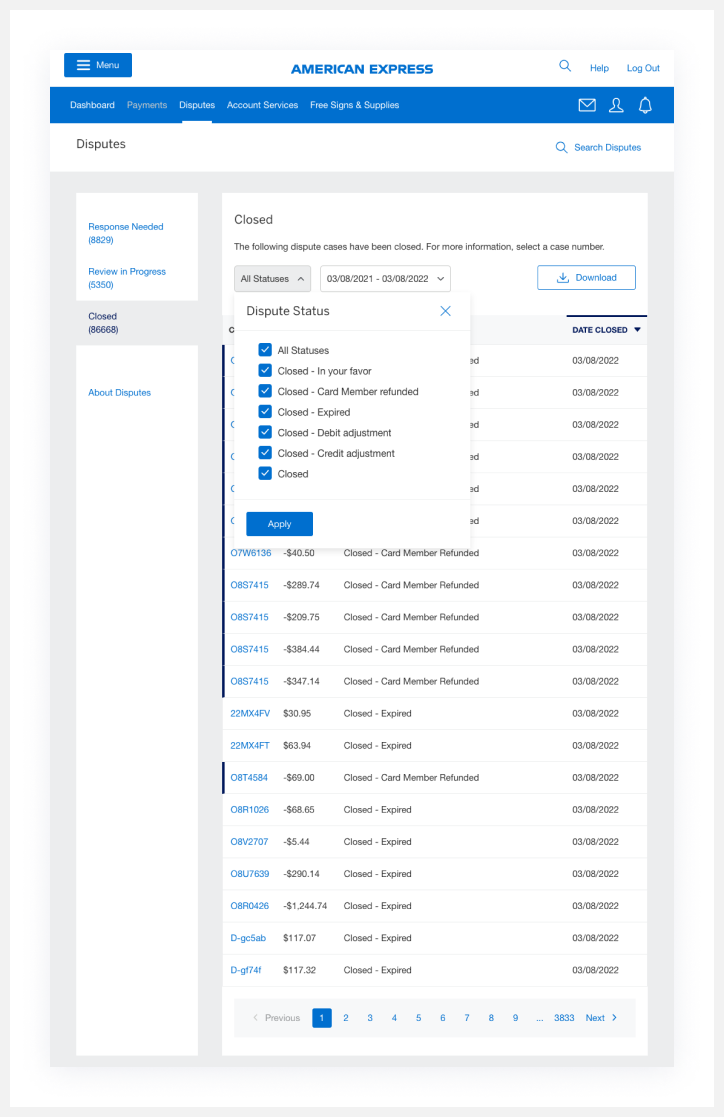Screen dimensions: 724x1117
Task: Open the Payments tab
Action: pos(147,105)
